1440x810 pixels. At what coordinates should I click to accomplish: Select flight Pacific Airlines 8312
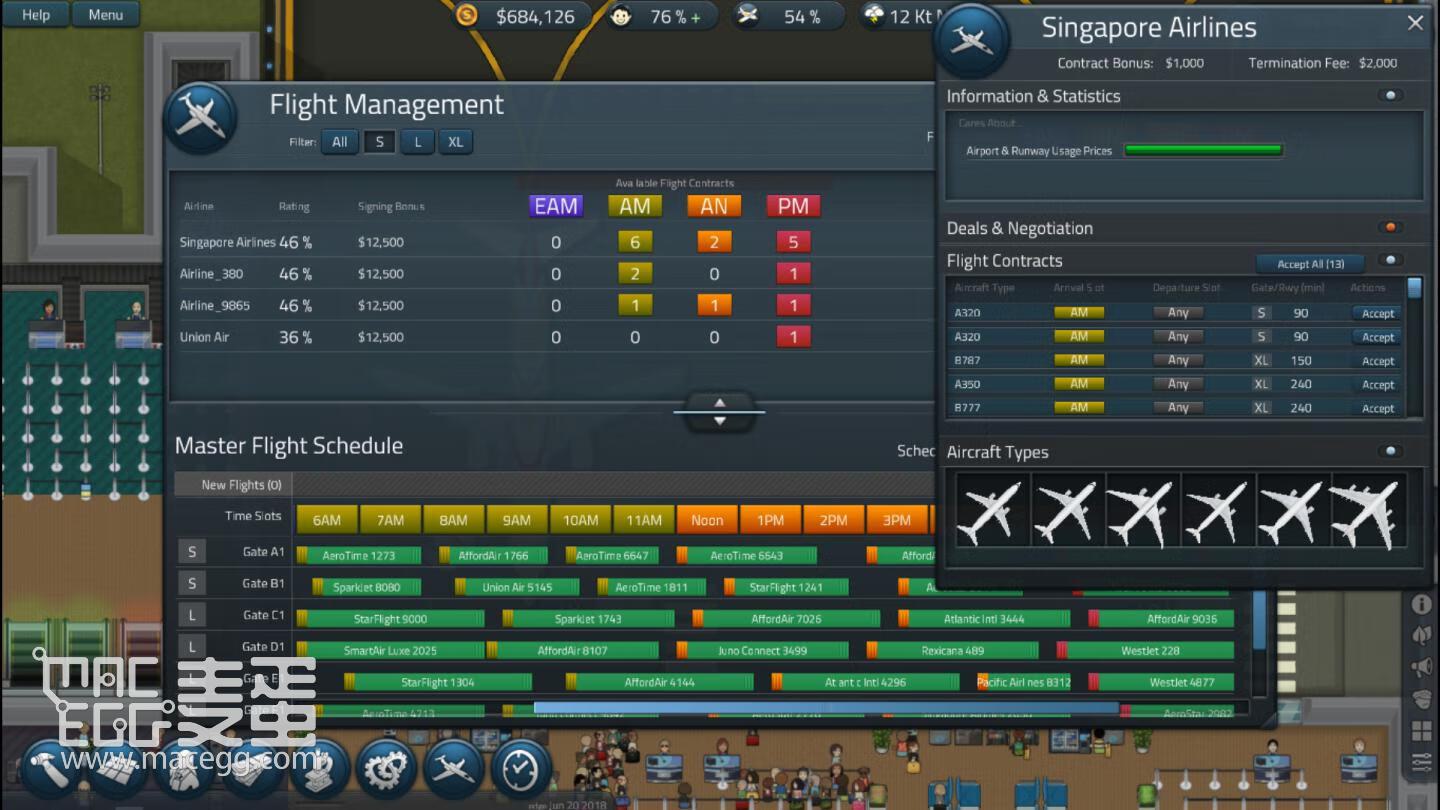1024,683
